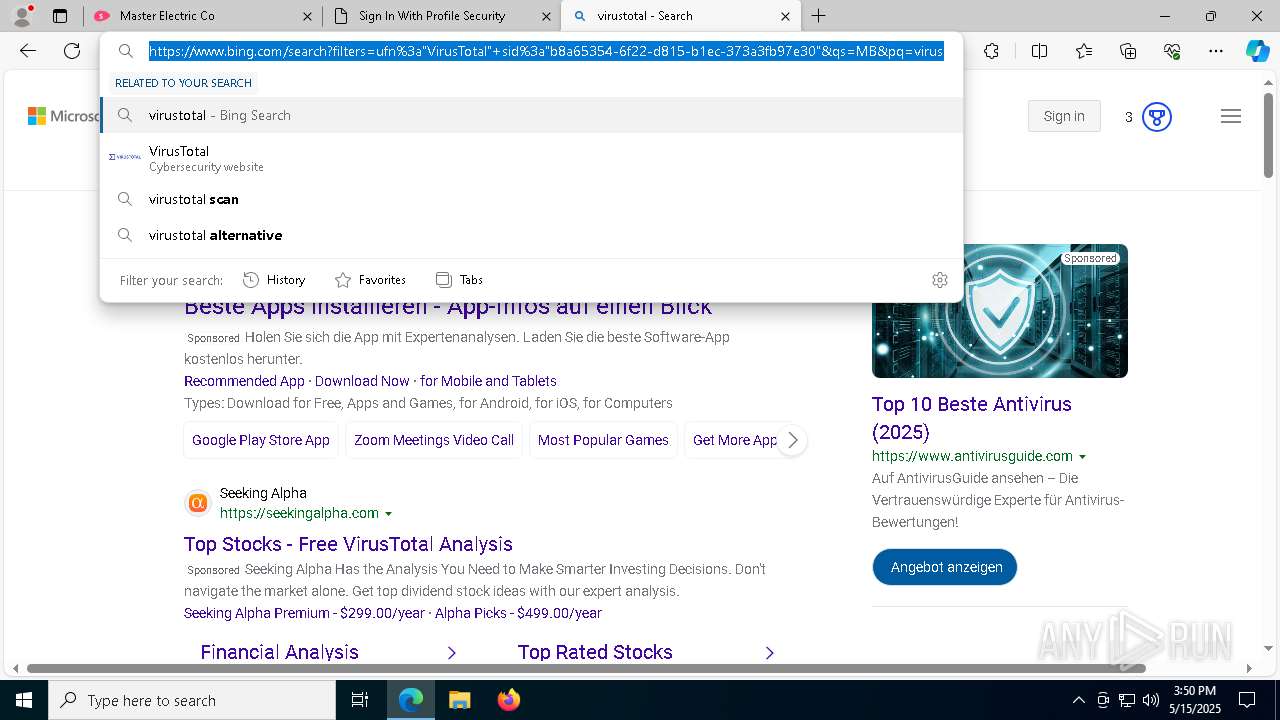
Task: Click the Windows taskbar search box
Action: pos(192,700)
